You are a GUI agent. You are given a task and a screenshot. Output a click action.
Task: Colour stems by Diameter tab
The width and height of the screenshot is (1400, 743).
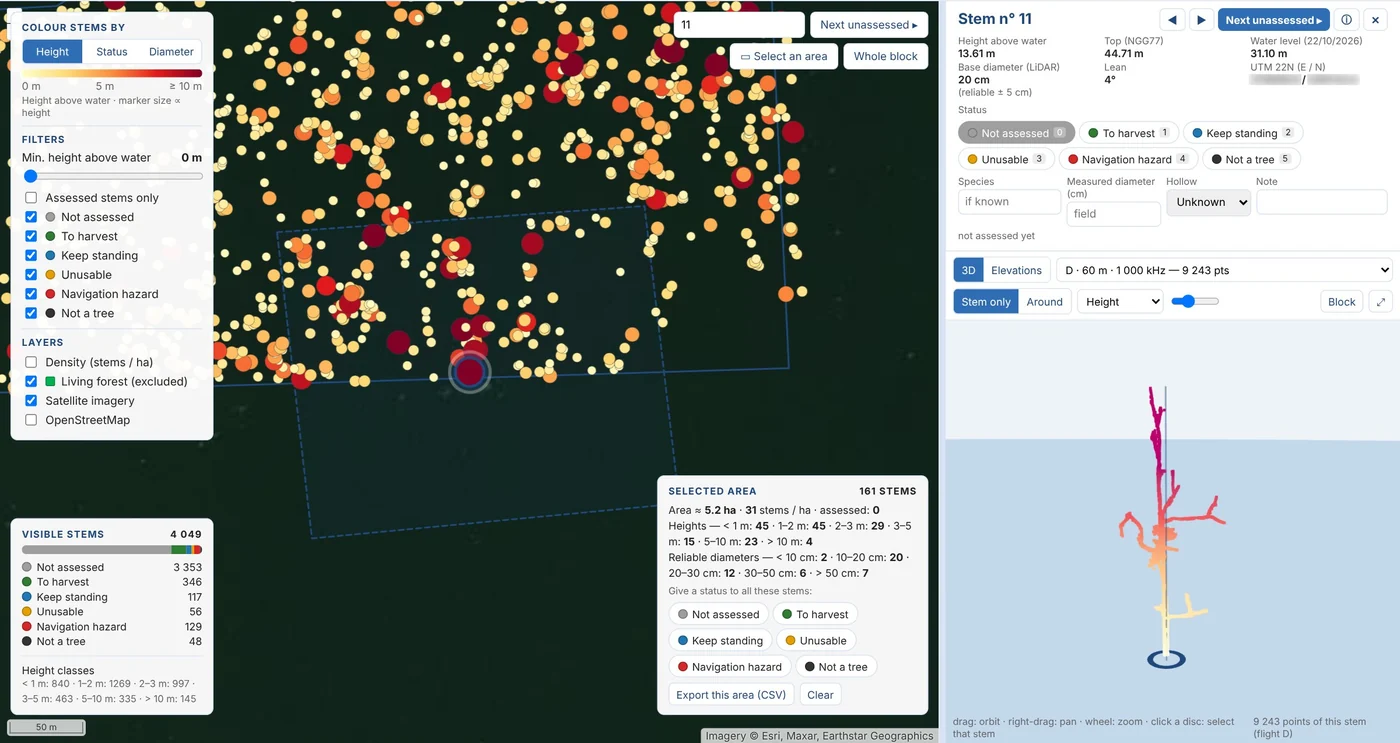[171, 52]
